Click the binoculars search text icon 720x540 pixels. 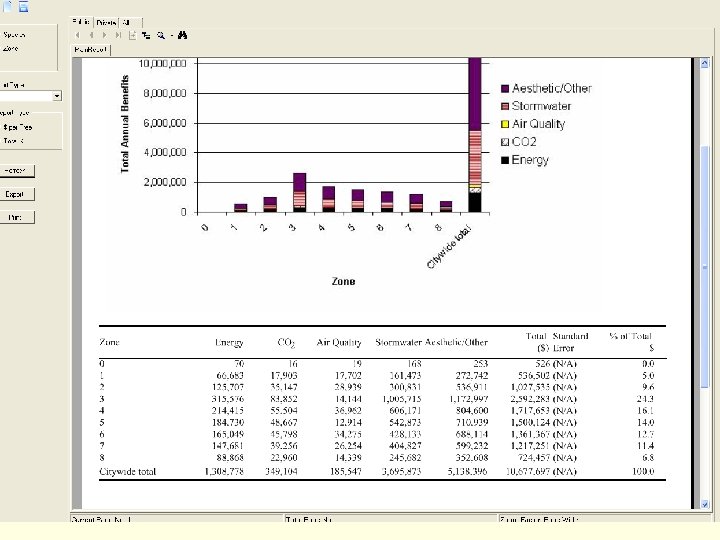click(182, 35)
